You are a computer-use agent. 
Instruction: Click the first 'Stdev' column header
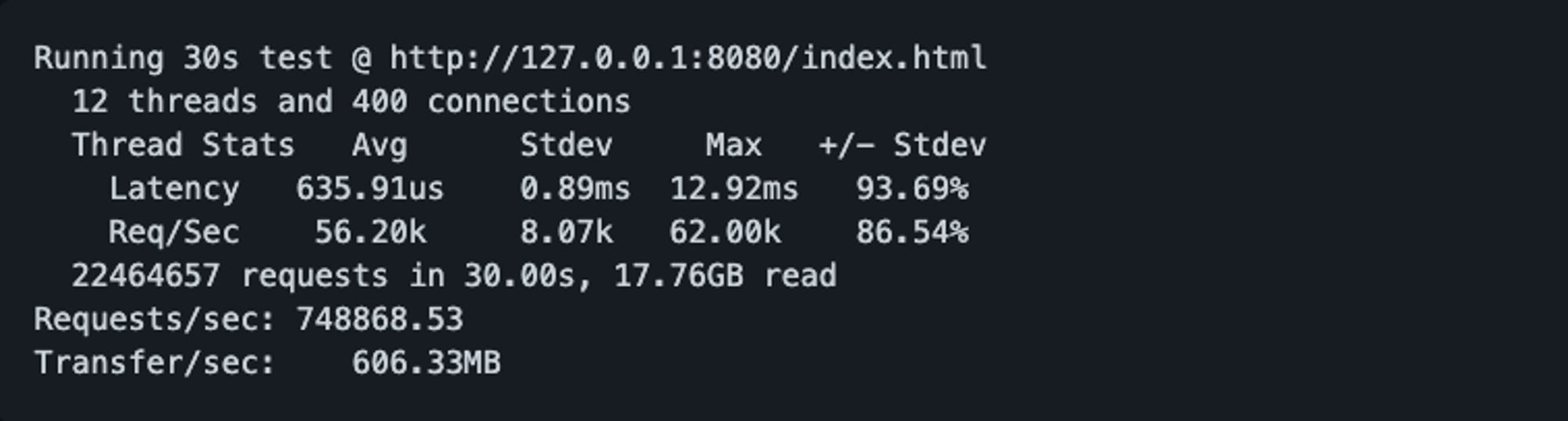tap(566, 145)
